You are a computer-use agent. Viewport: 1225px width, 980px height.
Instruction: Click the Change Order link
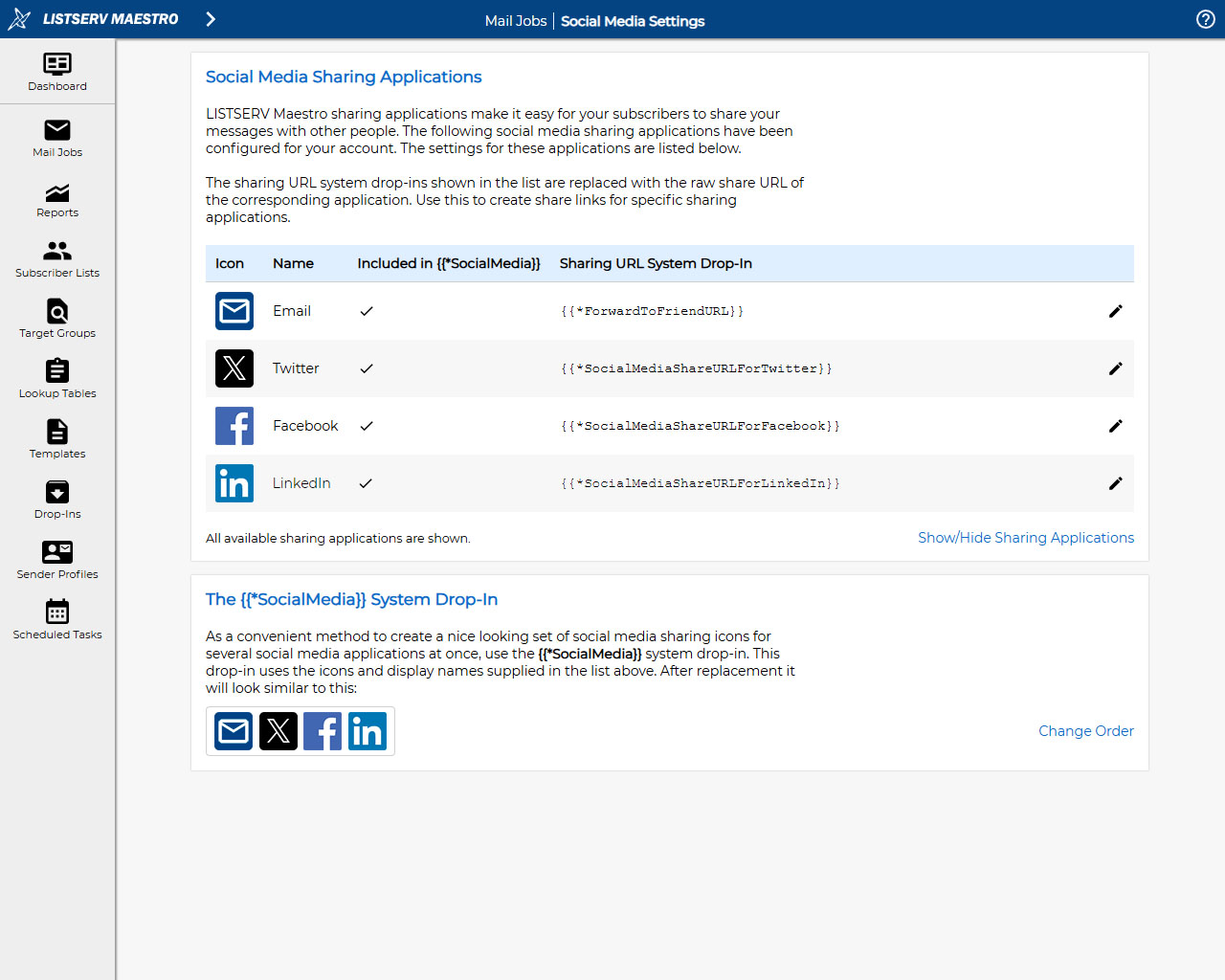point(1086,731)
